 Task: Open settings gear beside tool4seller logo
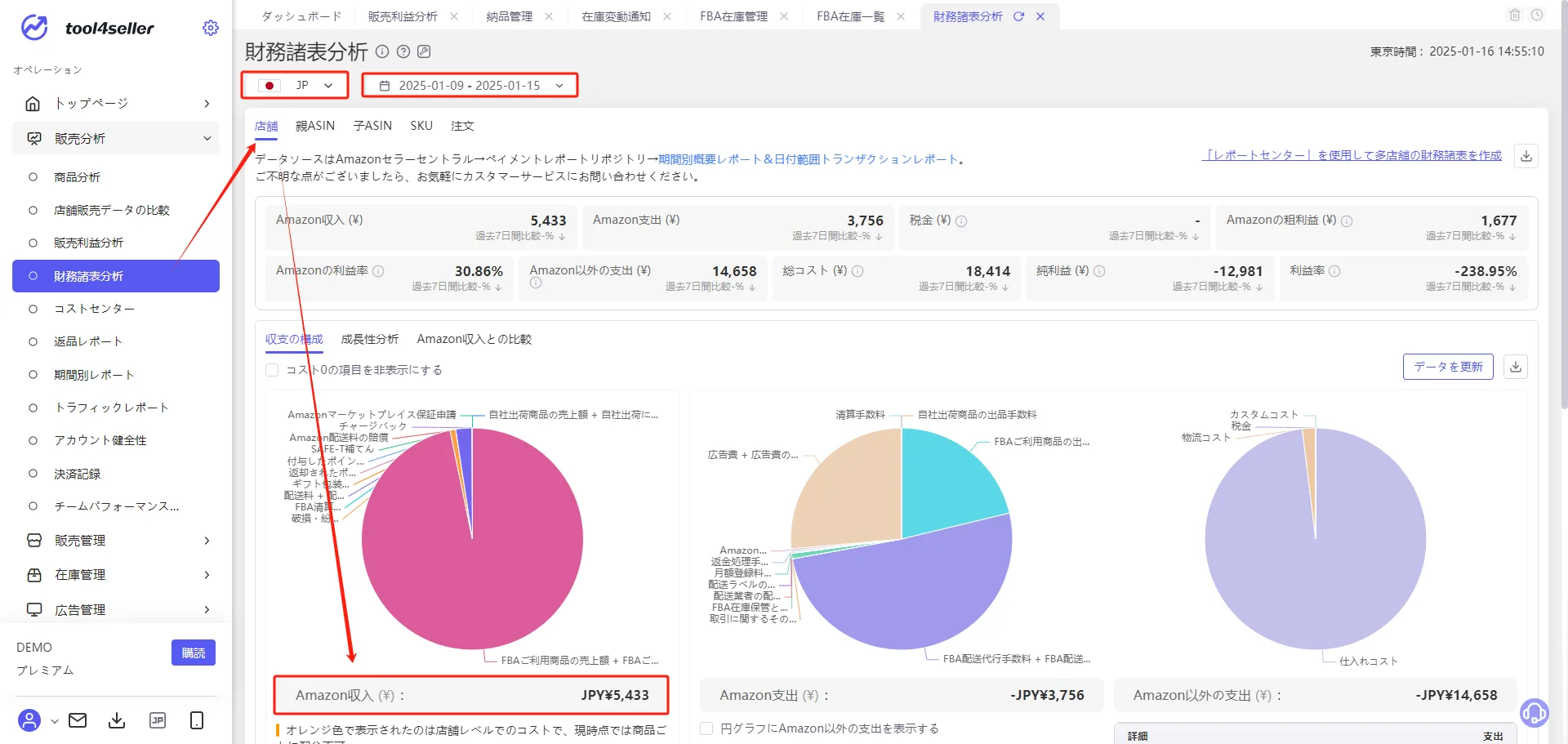point(211,28)
